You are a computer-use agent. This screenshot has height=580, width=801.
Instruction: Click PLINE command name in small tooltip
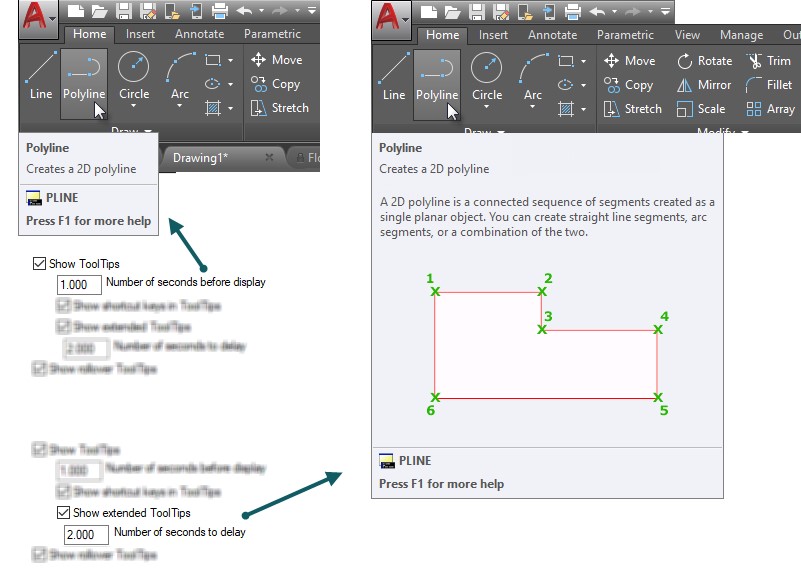coord(62,198)
